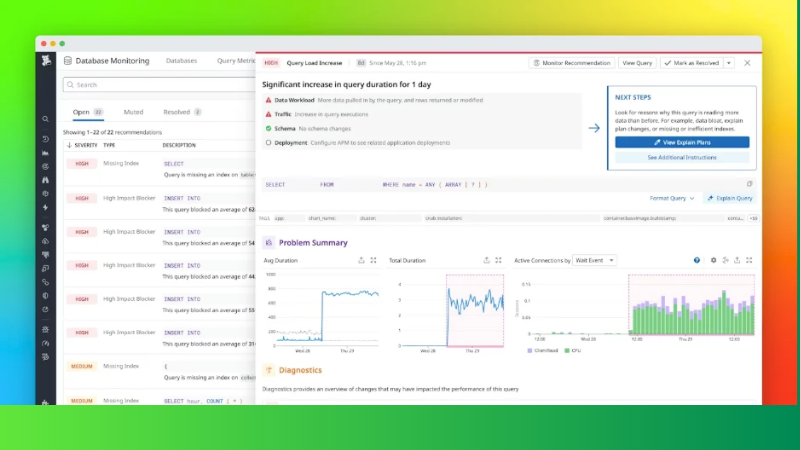Click the help icon on Active Connections
The width and height of the screenshot is (800, 450).
pyautogui.click(x=697, y=260)
